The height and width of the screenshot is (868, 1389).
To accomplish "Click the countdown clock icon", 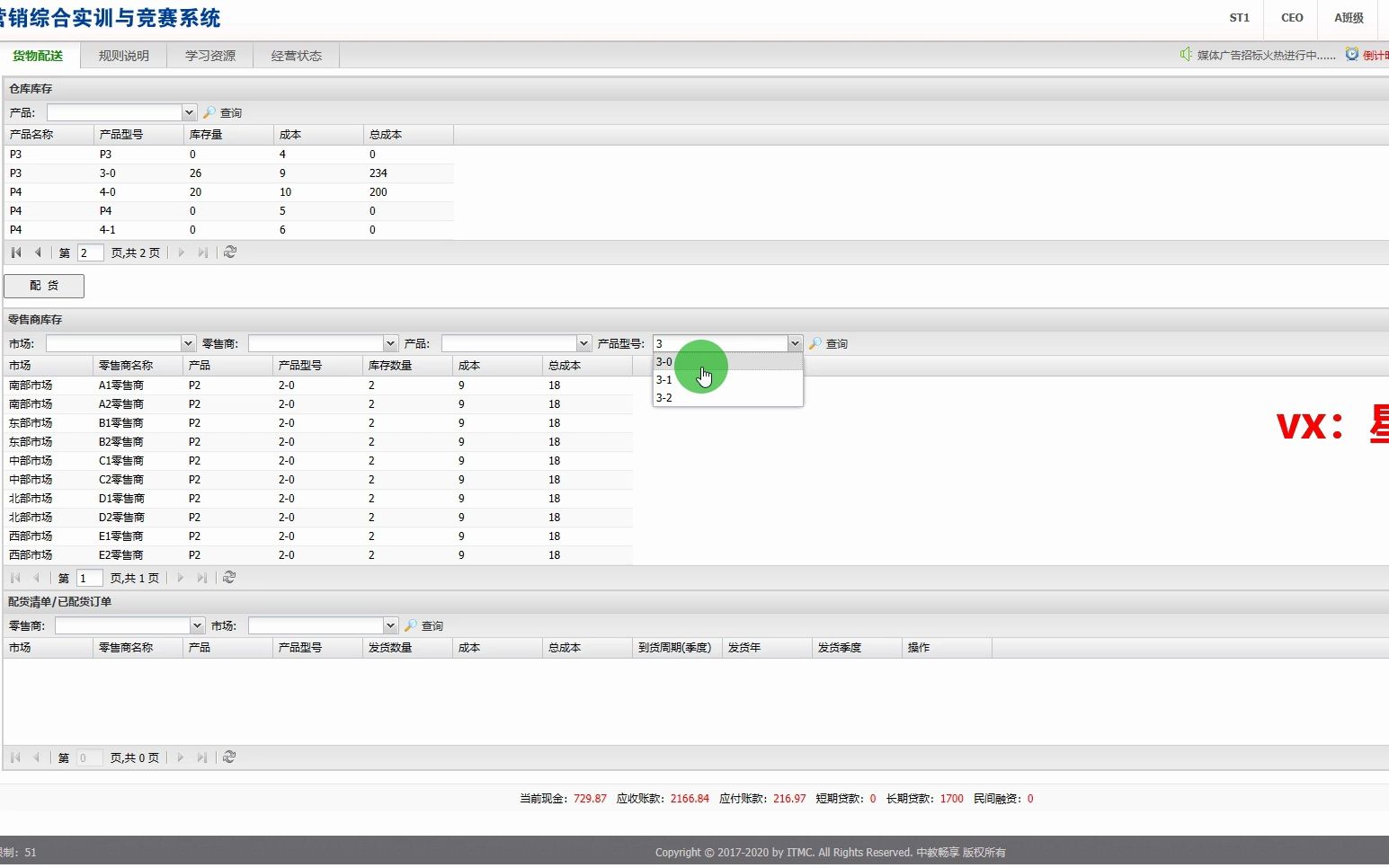I will 1352,55.
